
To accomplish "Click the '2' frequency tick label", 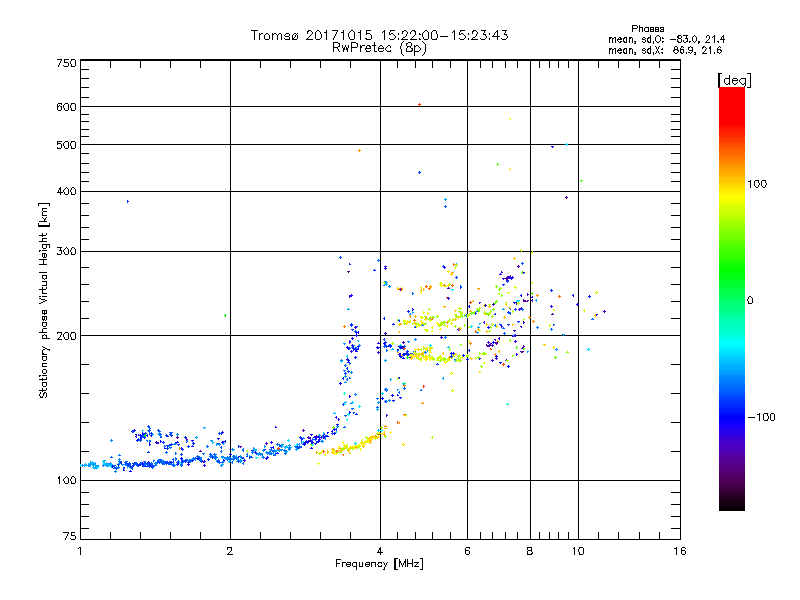I will click(230, 551).
